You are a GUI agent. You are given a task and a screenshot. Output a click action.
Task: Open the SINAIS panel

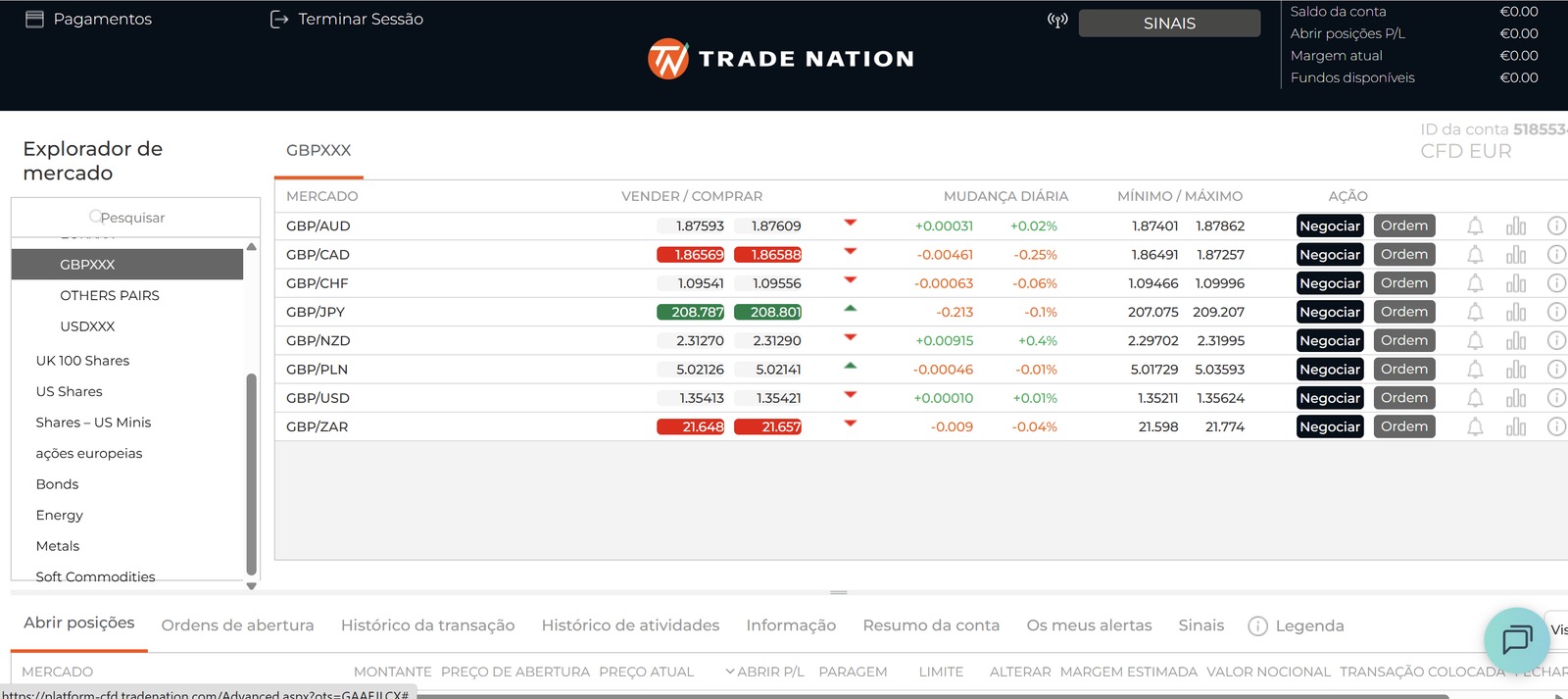1169,24
